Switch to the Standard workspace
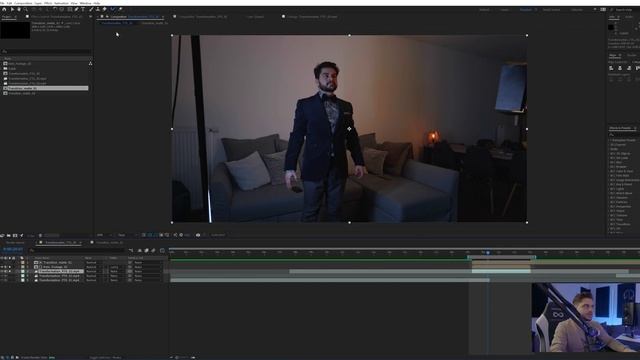Image resolution: width=640 pixels, height=360 pixels. tap(526, 10)
